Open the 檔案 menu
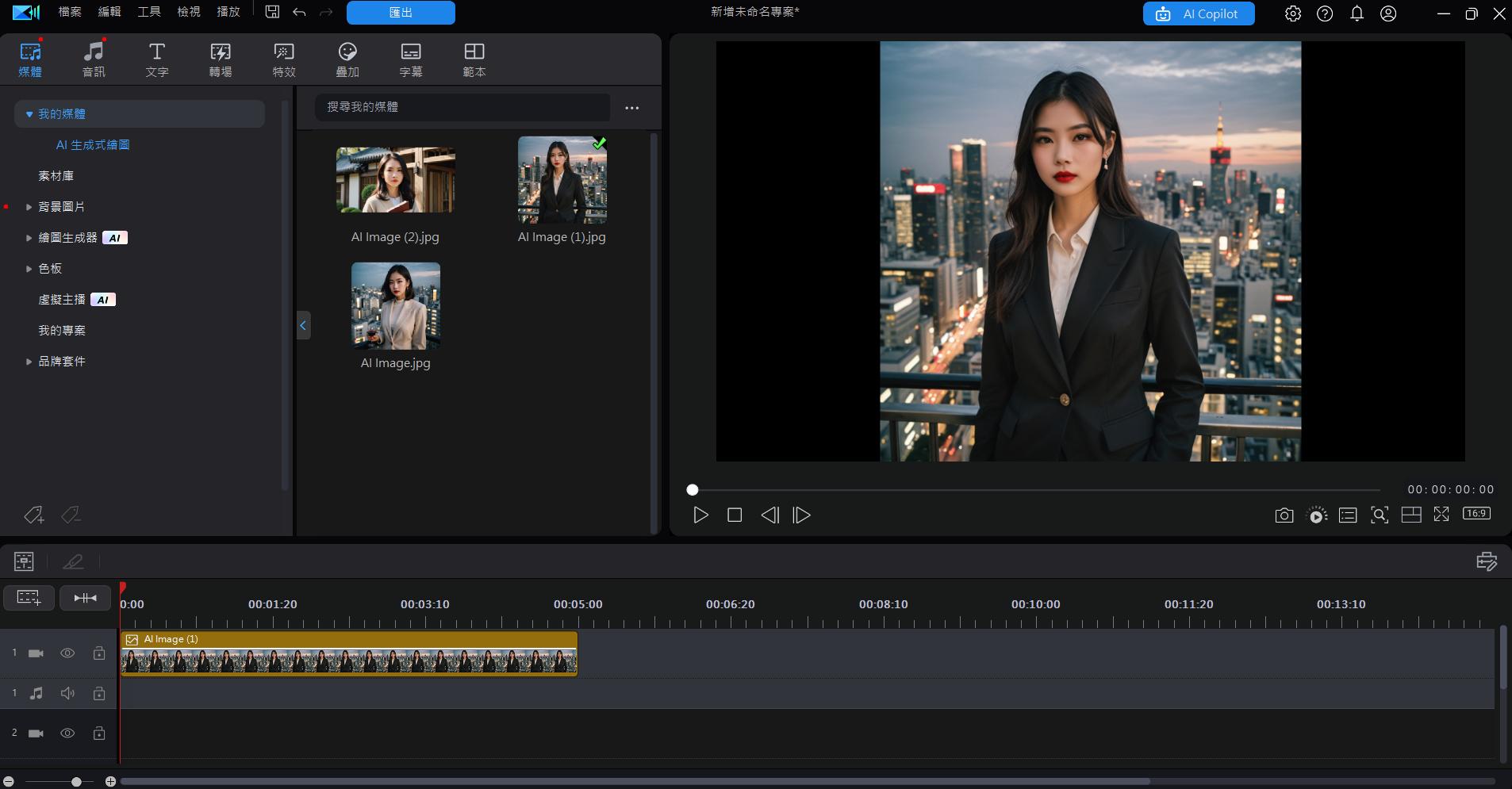1512x789 pixels. [70, 12]
